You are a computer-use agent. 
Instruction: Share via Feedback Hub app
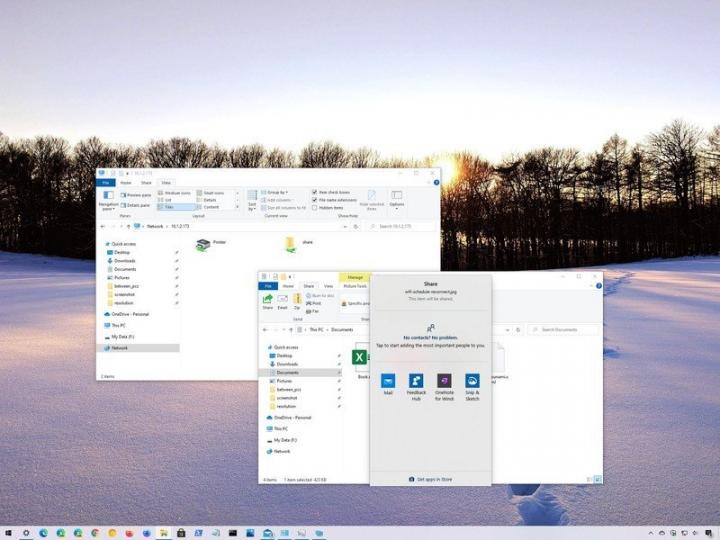coord(416,382)
